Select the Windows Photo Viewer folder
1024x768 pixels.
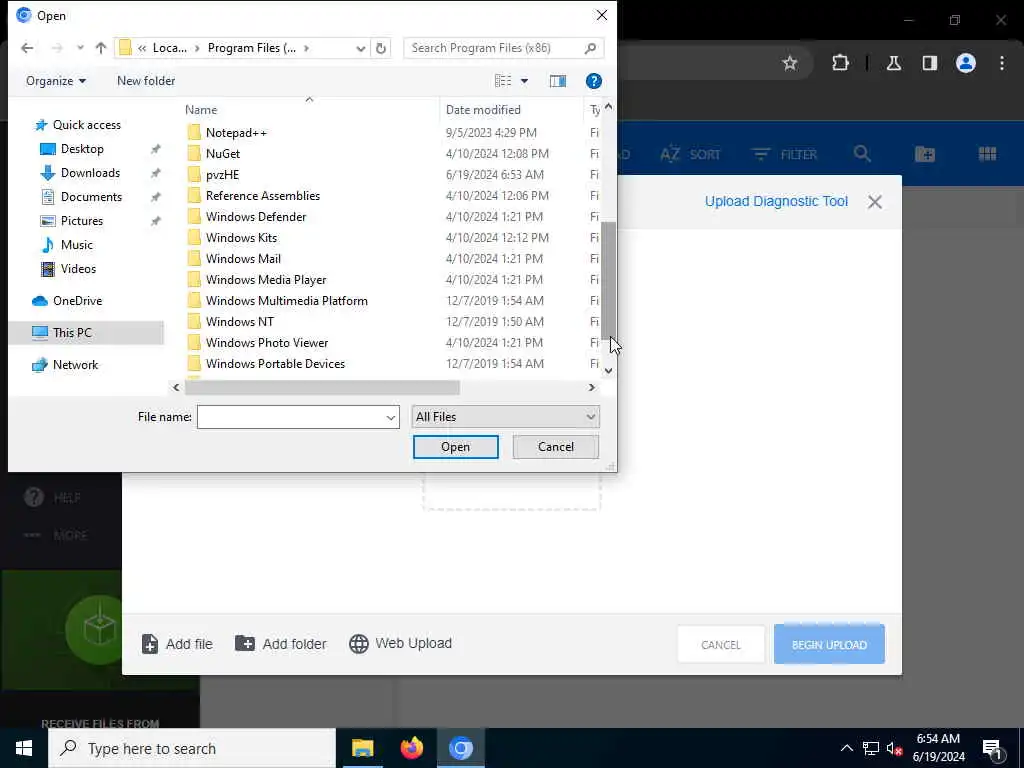(267, 342)
